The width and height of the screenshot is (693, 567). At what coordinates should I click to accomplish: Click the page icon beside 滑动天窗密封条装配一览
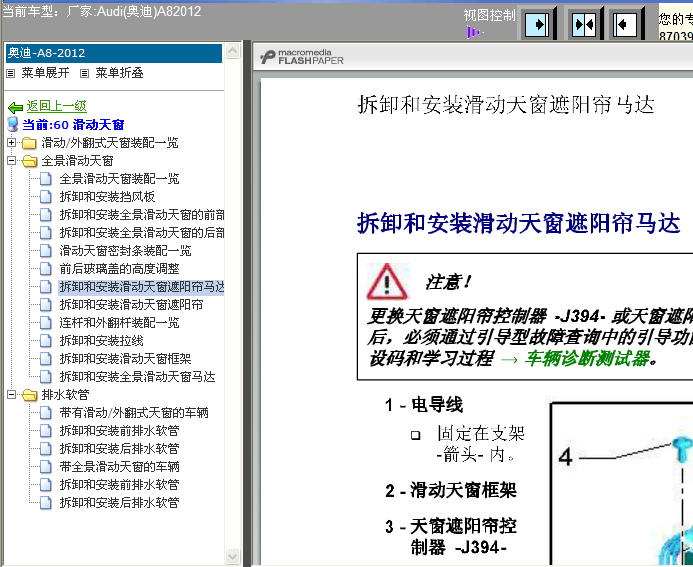pos(46,251)
